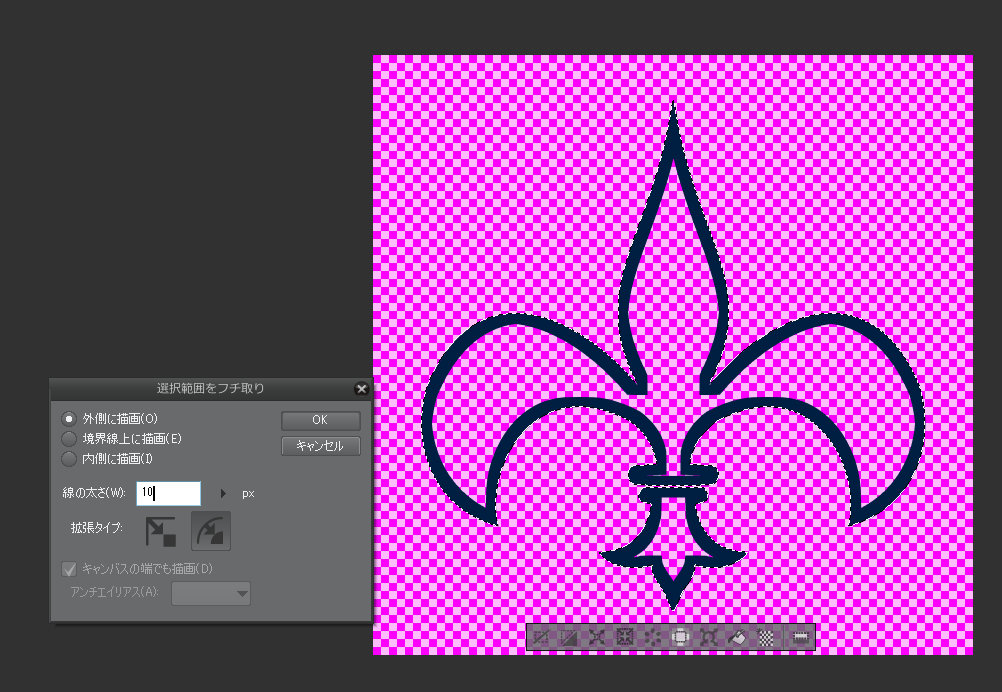Close the 選択範囲をフチ取り dialog

point(362,388)
